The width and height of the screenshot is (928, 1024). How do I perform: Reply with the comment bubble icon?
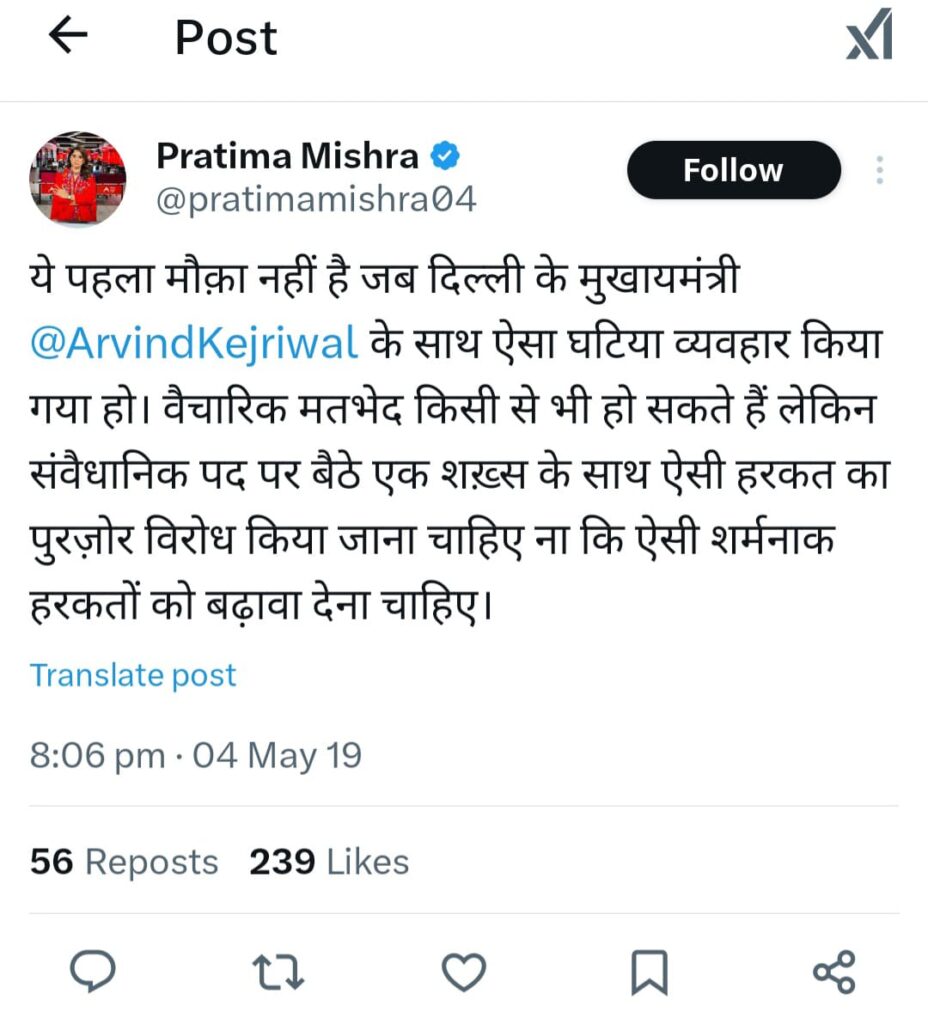[x=93, y=972]
